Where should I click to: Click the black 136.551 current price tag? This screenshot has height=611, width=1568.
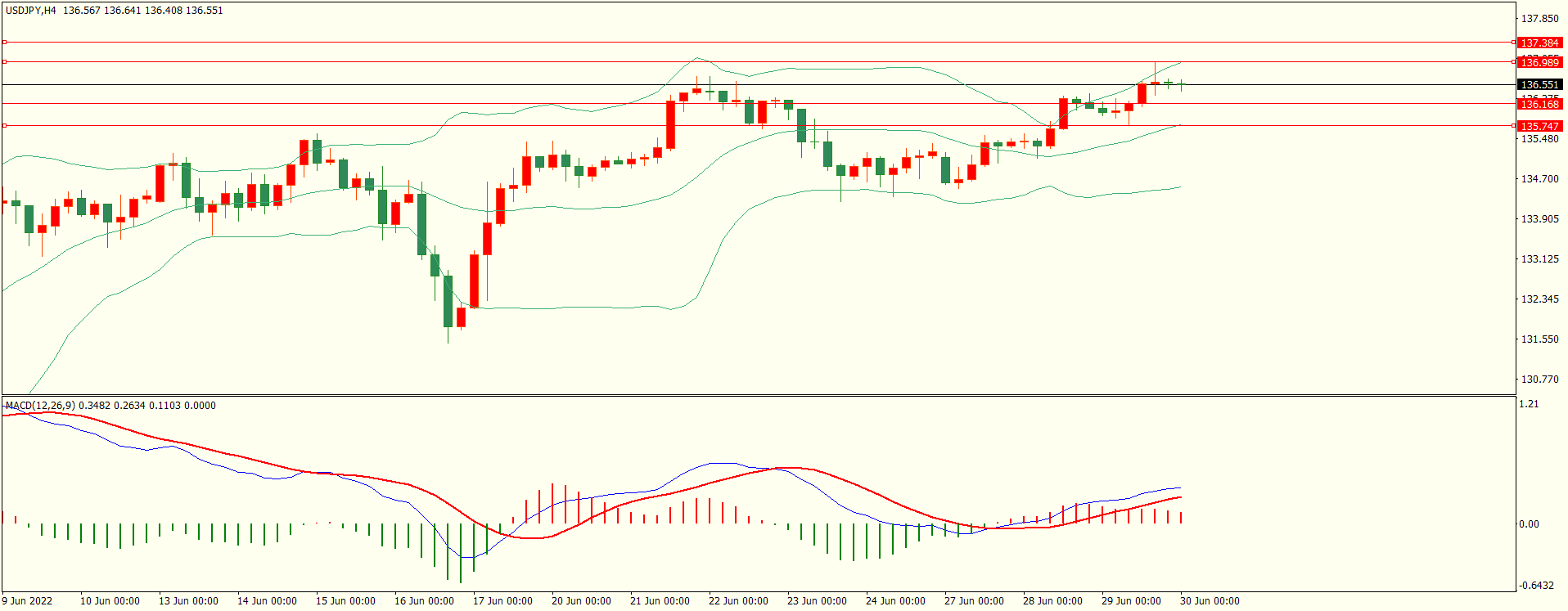pos(1539,84)
